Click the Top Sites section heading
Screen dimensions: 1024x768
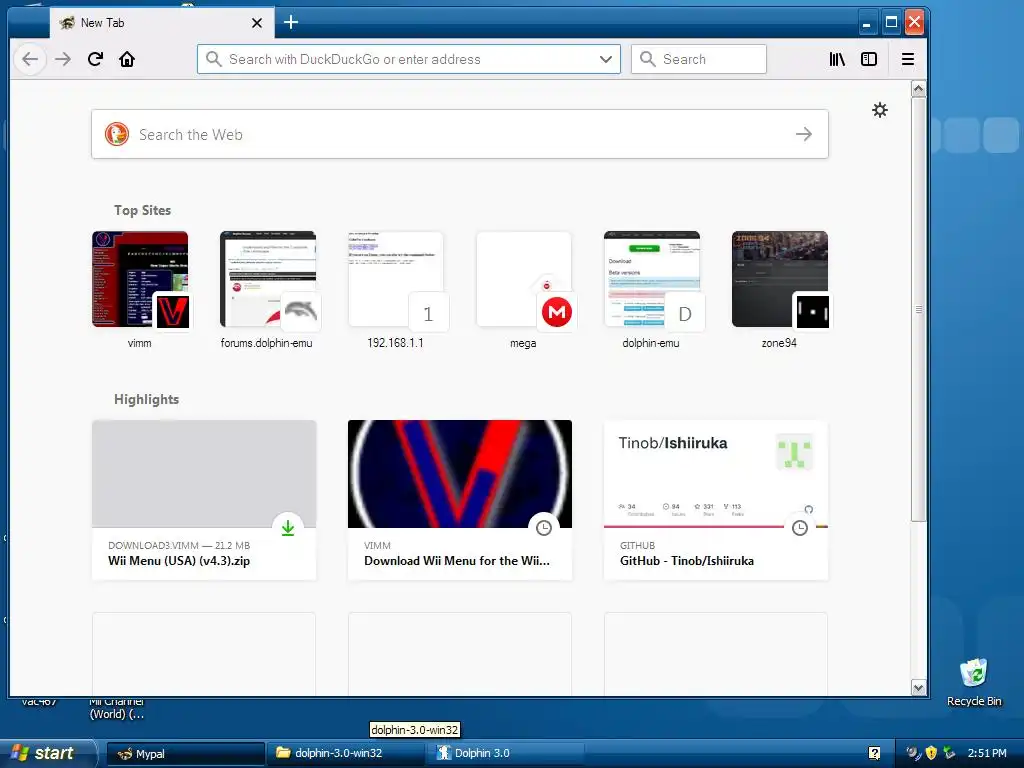pyautogui.click(x=142, y=210)
